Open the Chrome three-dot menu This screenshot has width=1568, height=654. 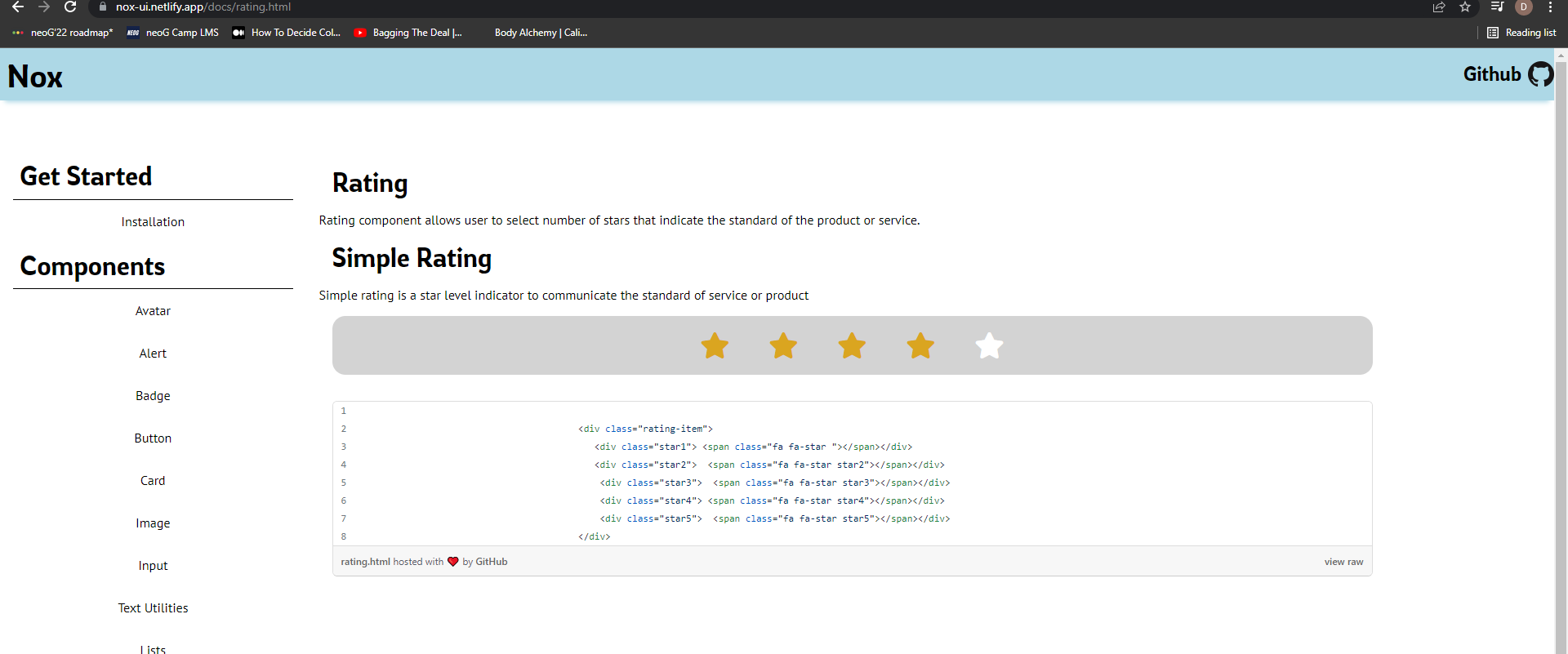point(1550,7)
